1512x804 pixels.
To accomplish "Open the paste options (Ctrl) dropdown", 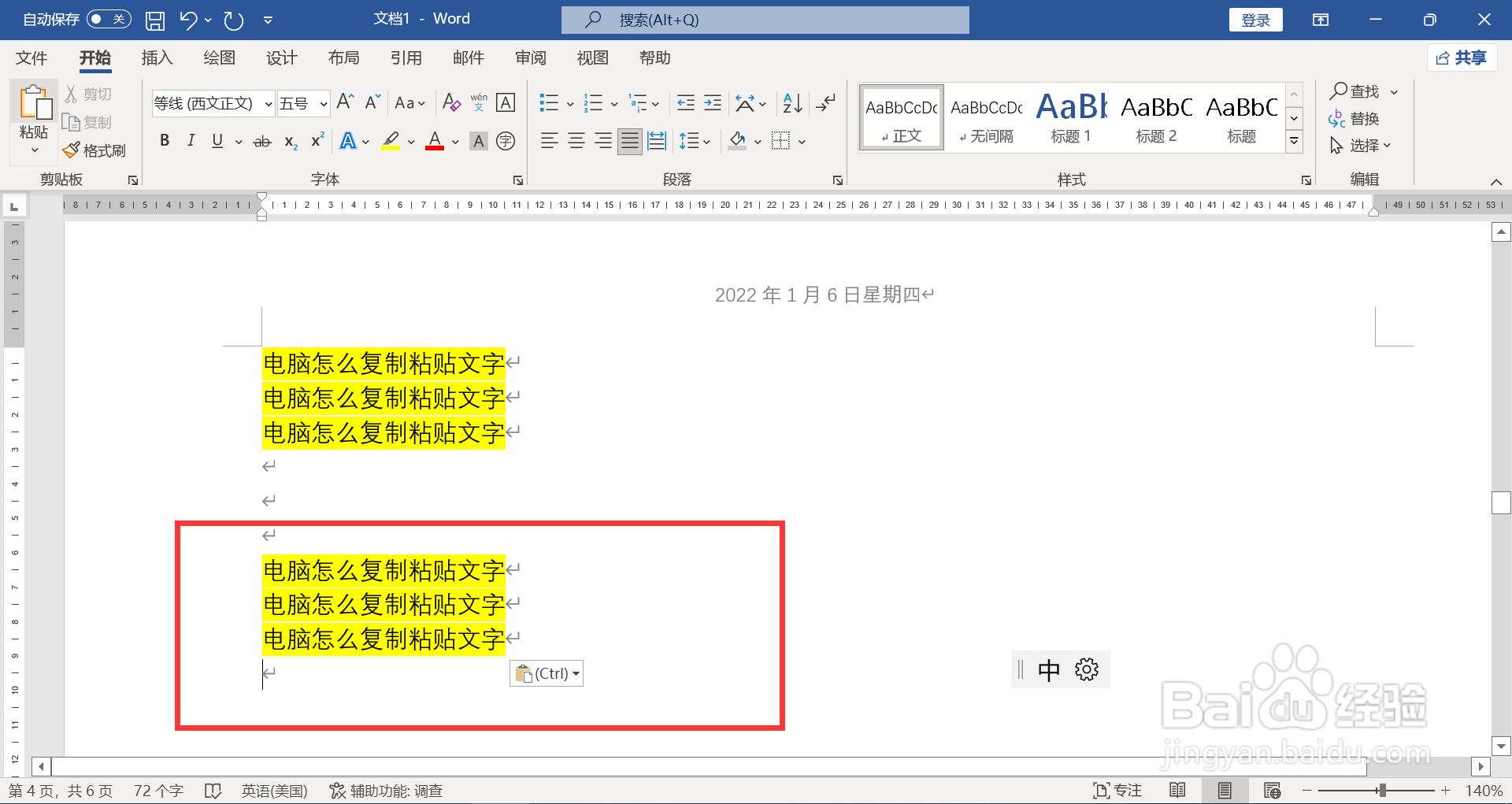I will click(577, 672).
